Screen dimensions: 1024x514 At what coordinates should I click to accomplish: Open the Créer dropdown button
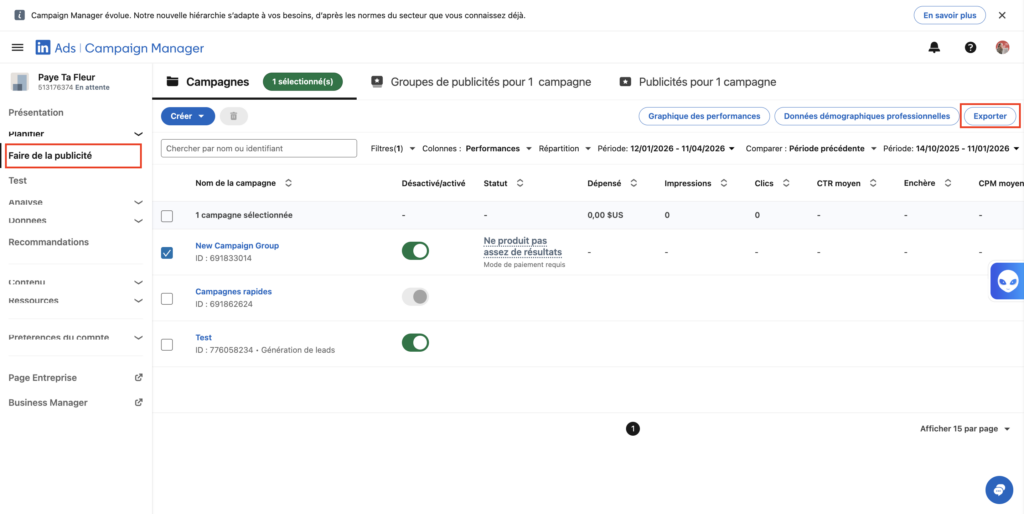tap(187, 116)
